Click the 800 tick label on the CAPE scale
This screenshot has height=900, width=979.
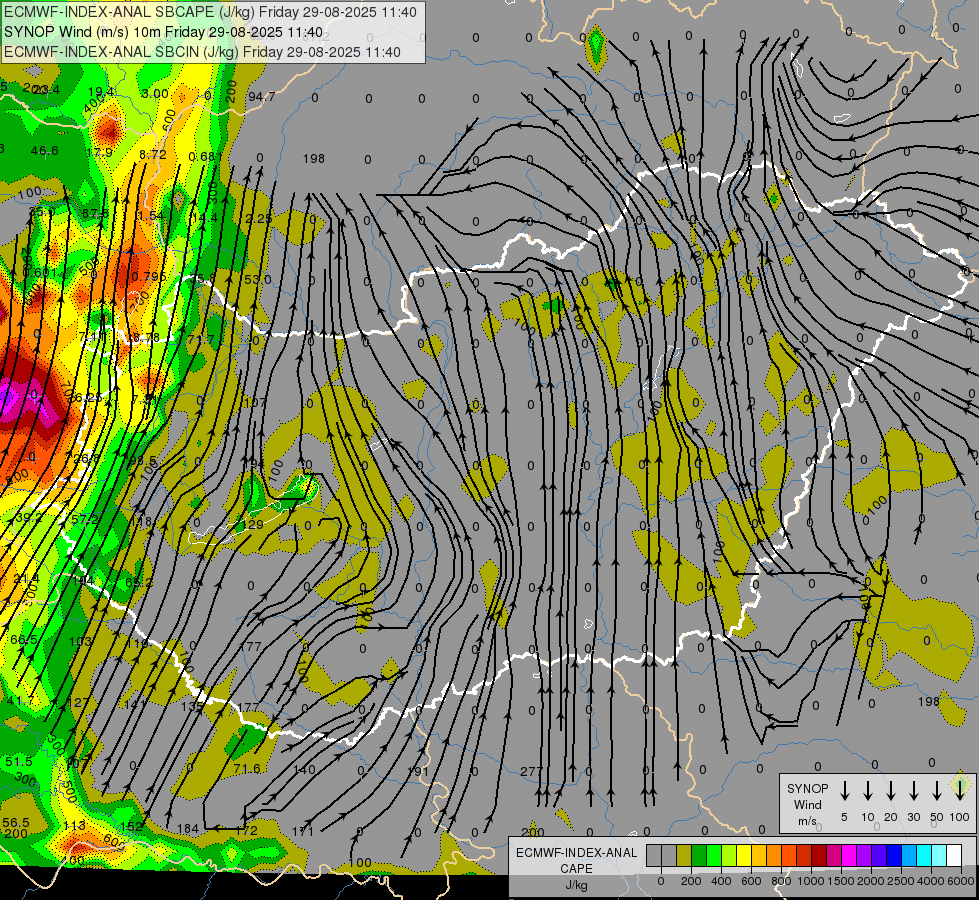point(781,881)
